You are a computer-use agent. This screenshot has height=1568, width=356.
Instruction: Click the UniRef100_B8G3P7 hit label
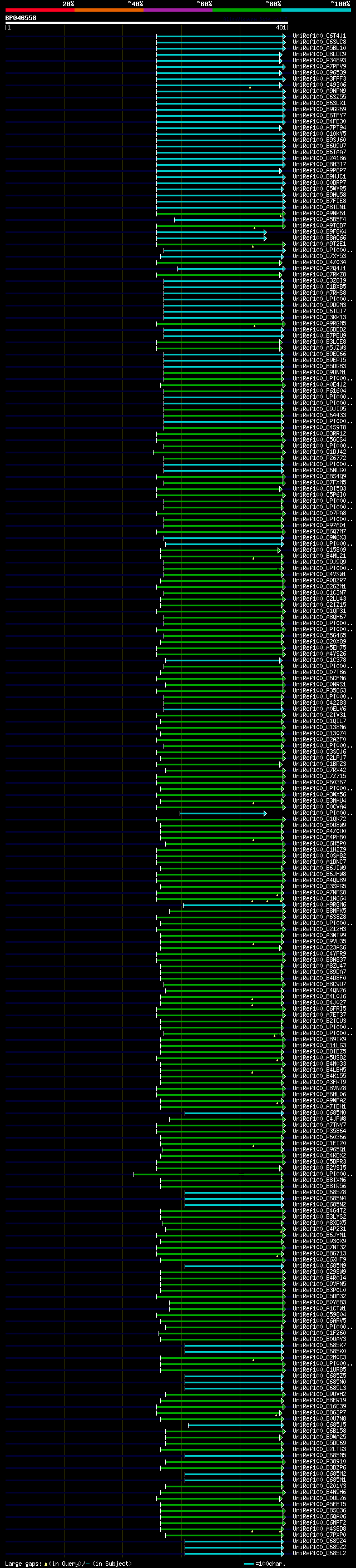(x=319, y=1412)
